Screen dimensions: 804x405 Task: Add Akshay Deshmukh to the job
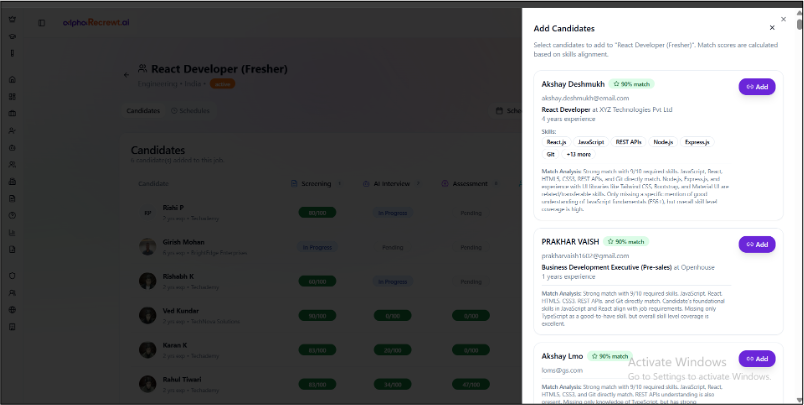tap(757, 87)
